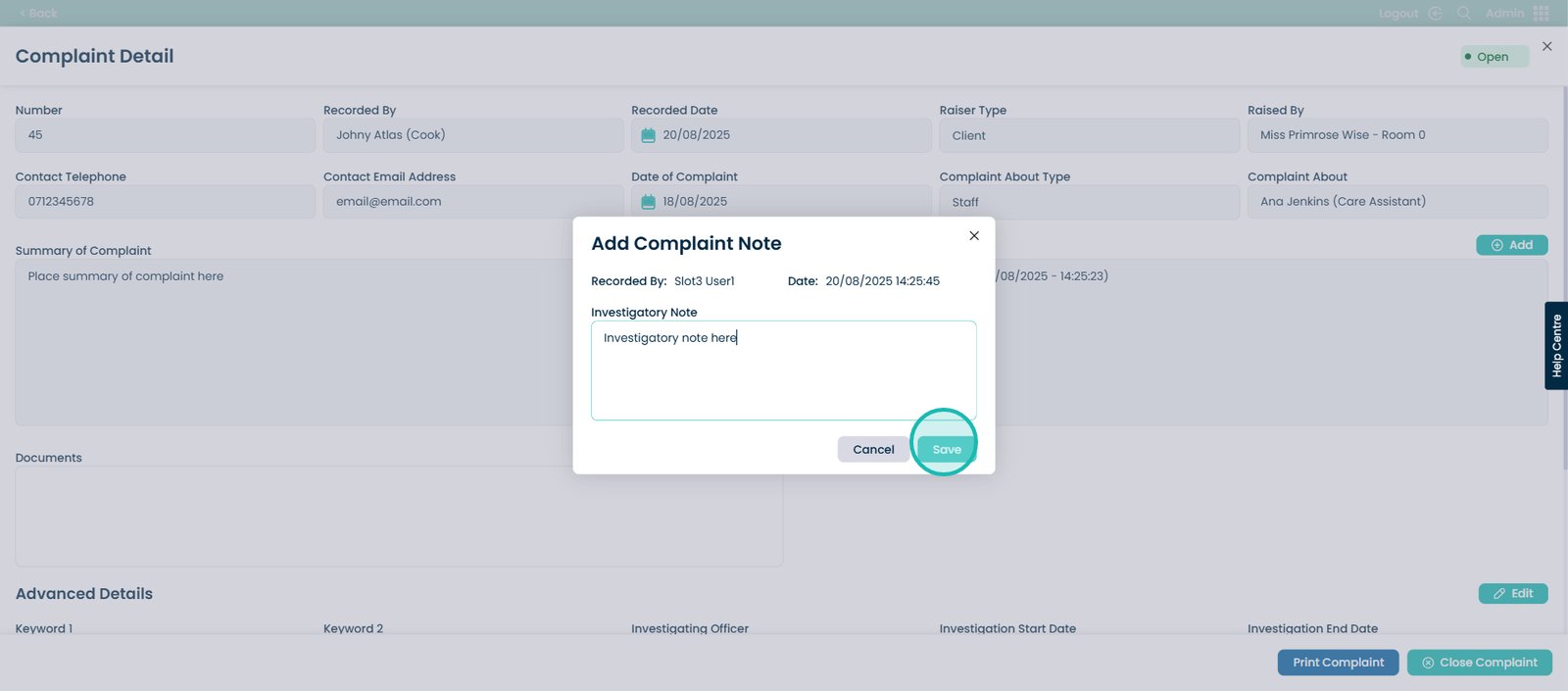Open the Raiser Type dropdown
This screenshot has width=1568, height=691.
tap(1088, 135)
